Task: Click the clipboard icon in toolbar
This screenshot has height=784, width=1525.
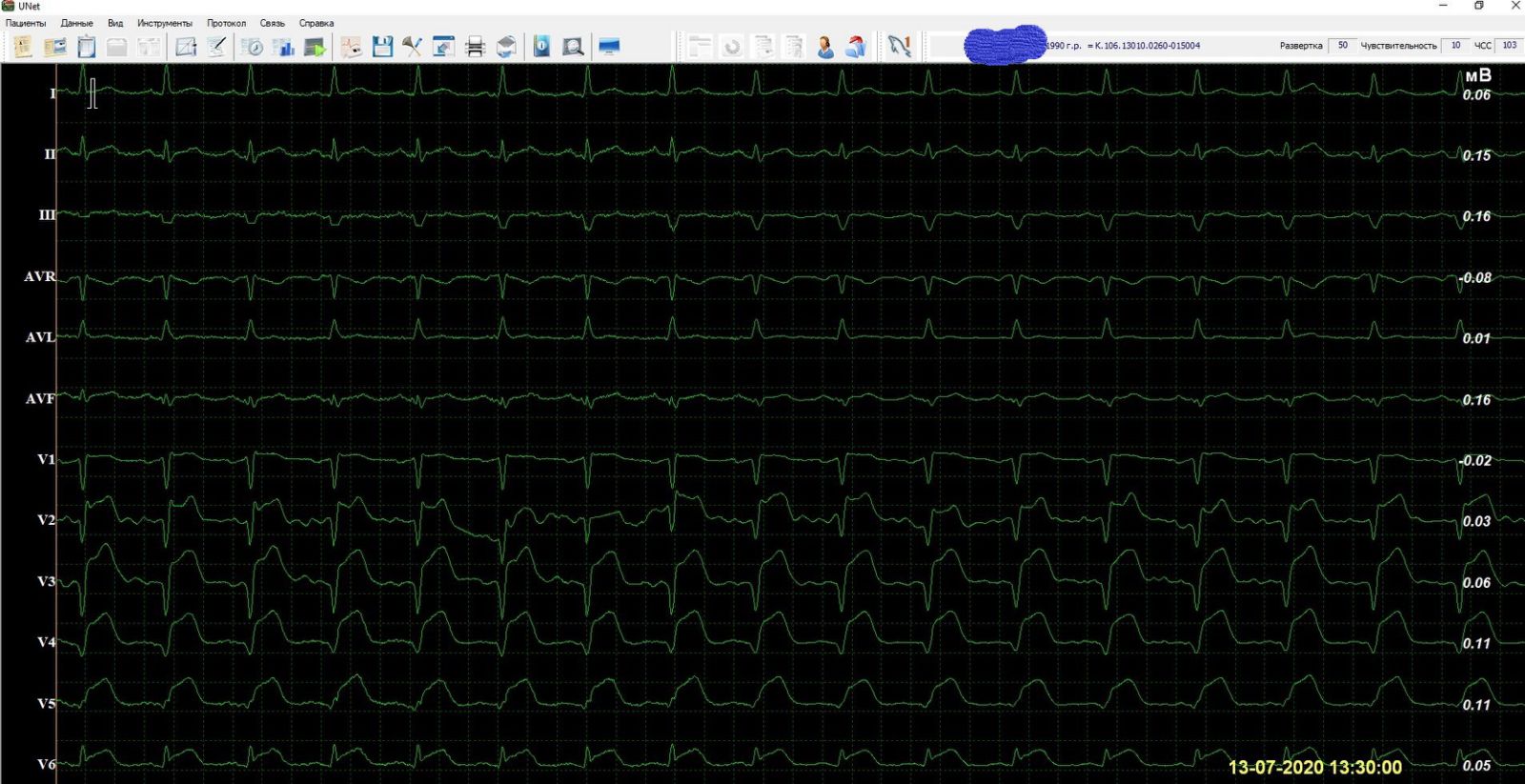Action: (86, 47)
